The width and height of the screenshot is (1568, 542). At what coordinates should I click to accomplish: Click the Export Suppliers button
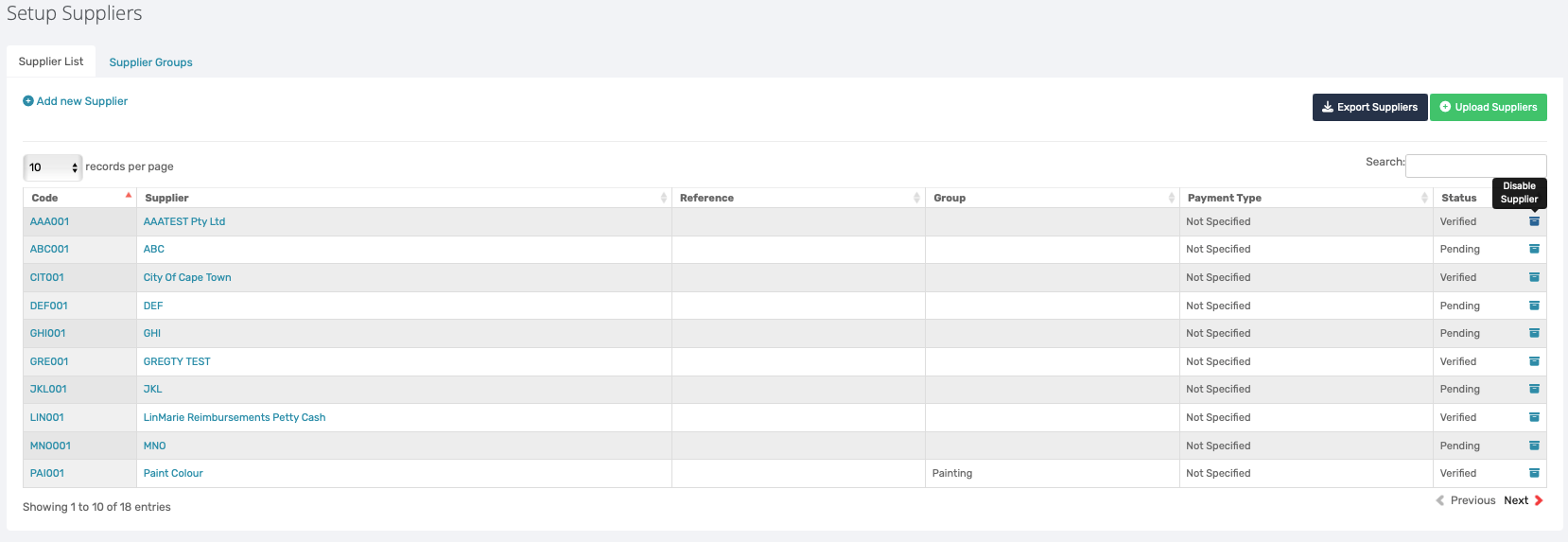point(1369,107)
